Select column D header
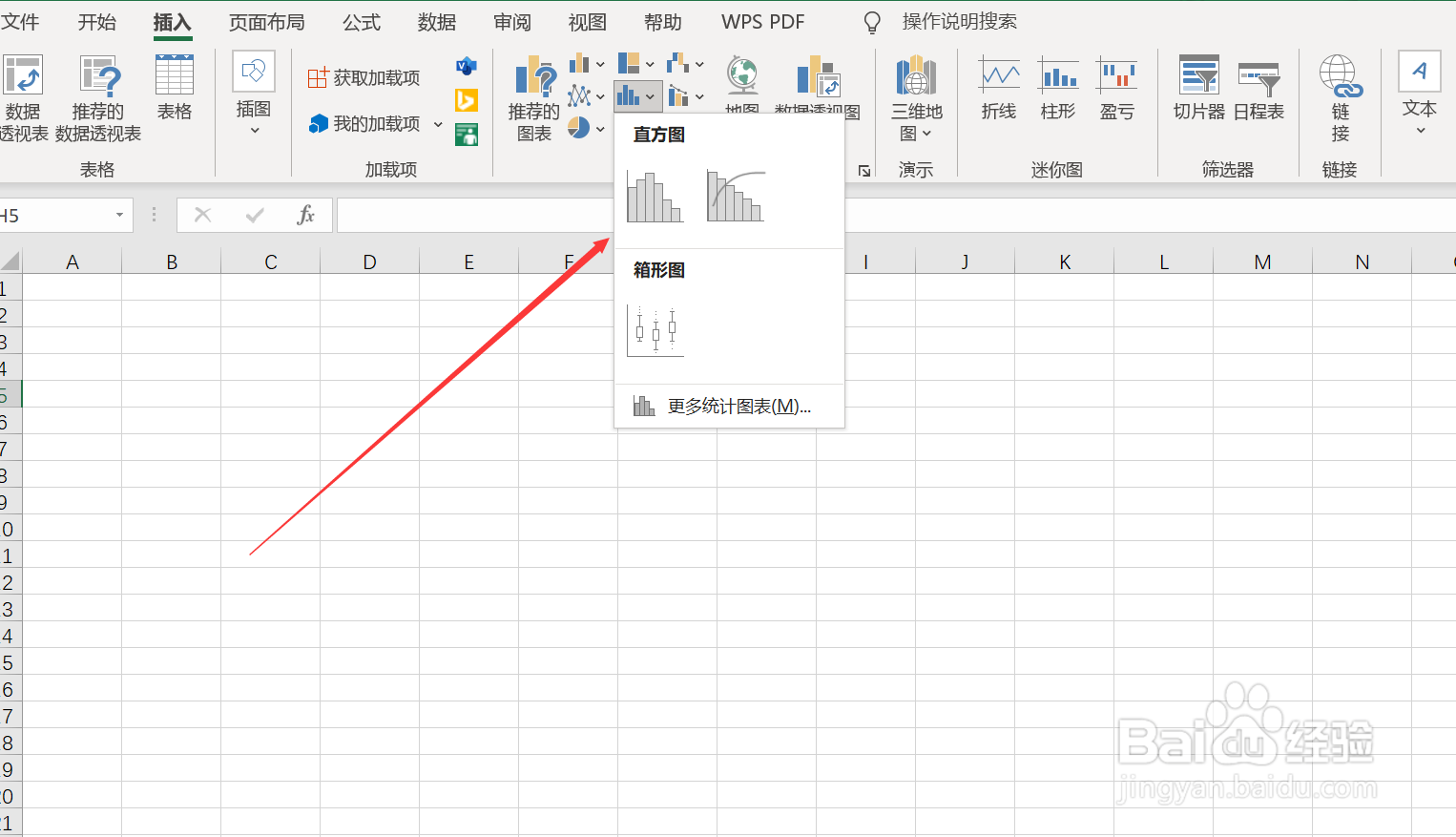The height and width of the screenshot is (837, 1456). point(370,262)
